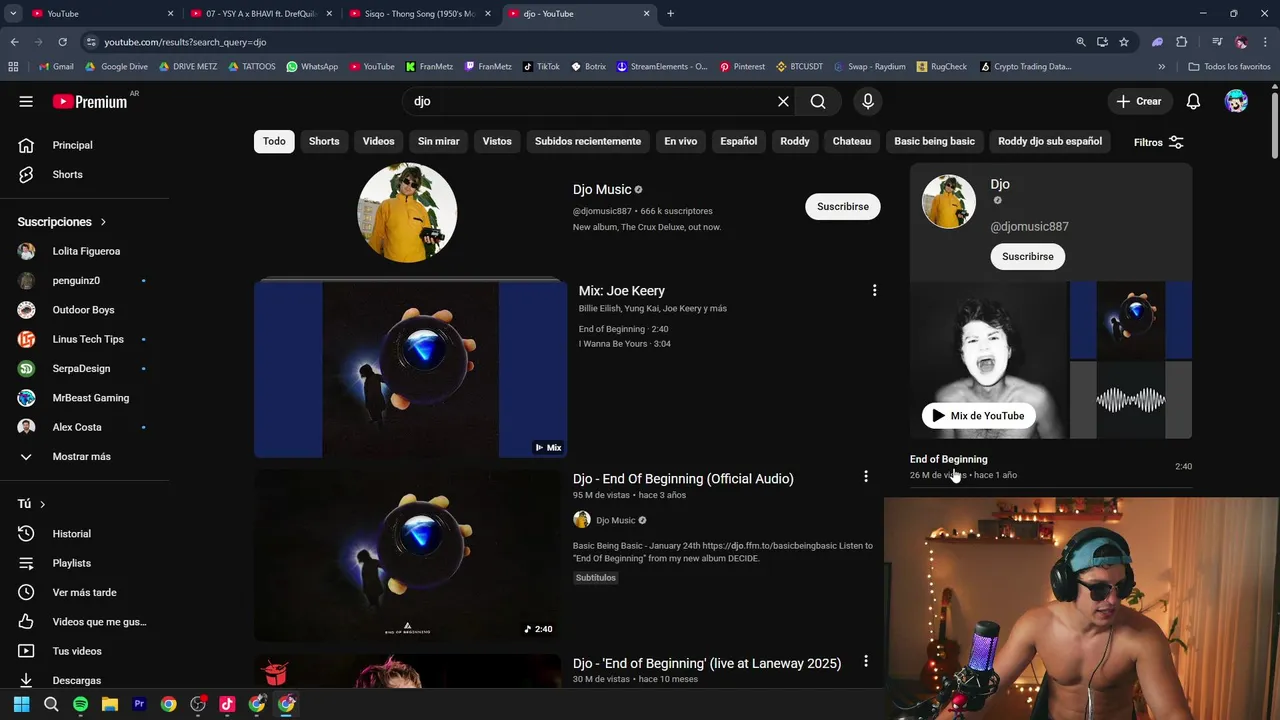Open File Explorer from taskbar

pyautogui.click(x=110, y=704)
